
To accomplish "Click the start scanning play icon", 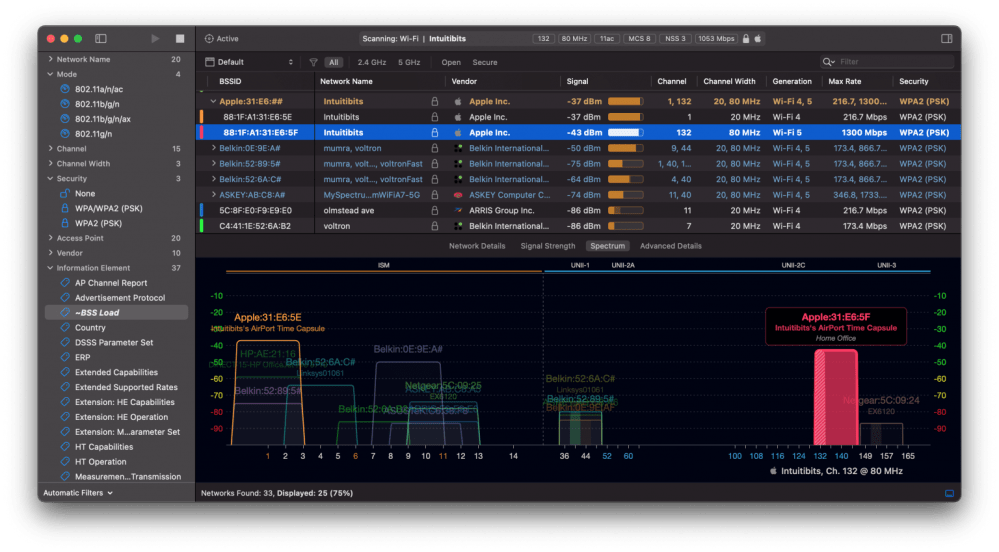I will (x=155, y=38).
